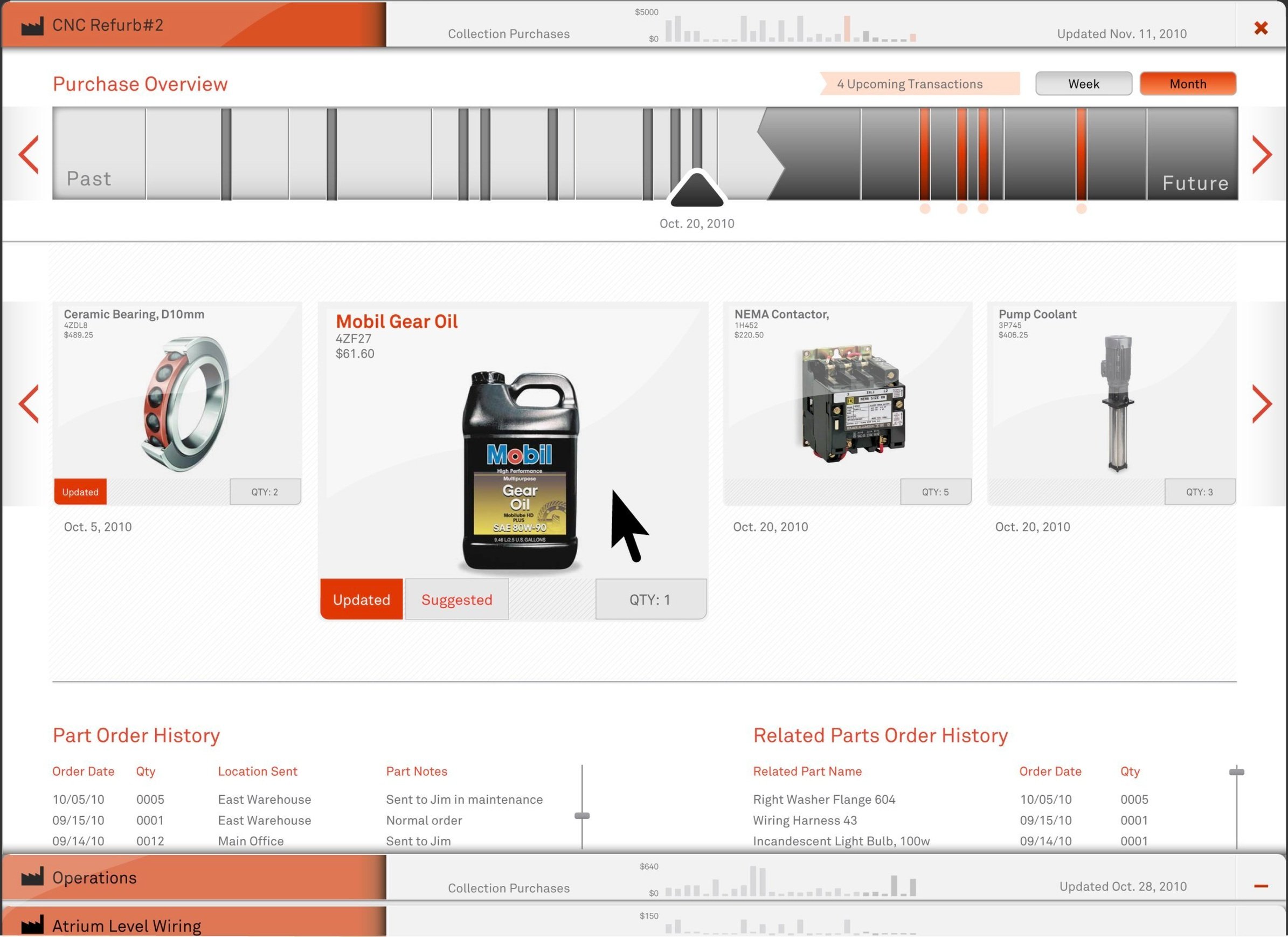This screenshot has width=1288, height=937.
Task: Click Updated tag on Ceramic Bearing card
Action: (x=80, y=492)
